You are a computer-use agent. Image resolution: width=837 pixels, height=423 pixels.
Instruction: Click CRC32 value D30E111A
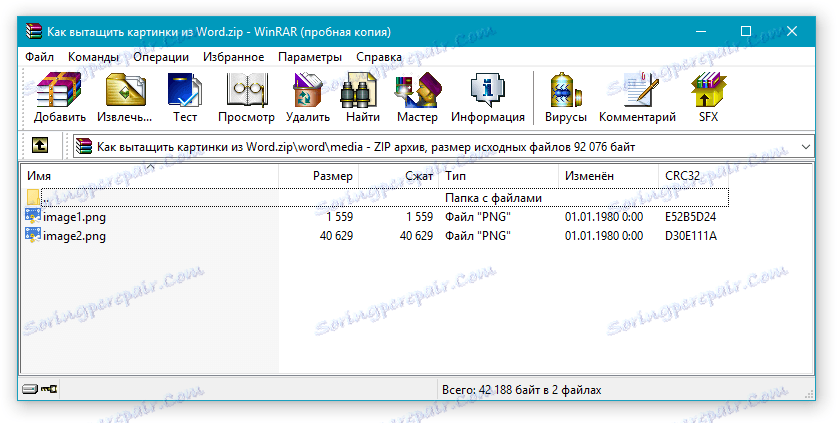691,236
